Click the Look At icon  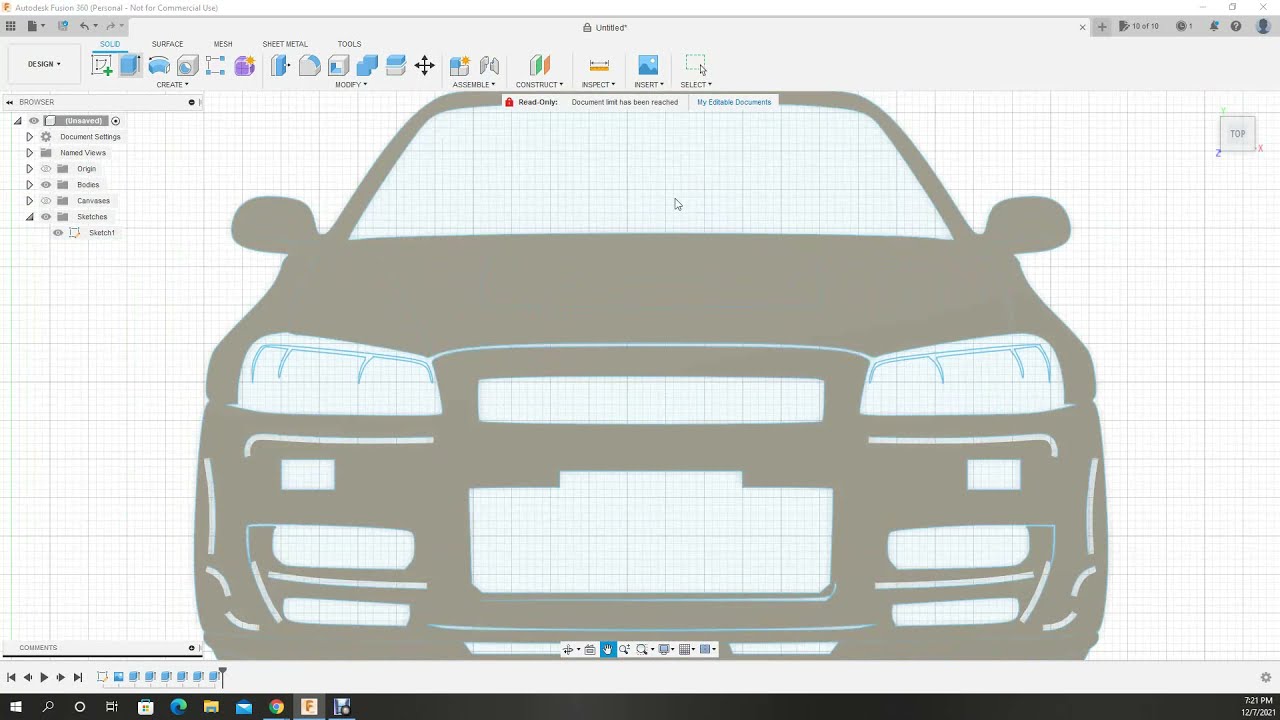[589, 649]
